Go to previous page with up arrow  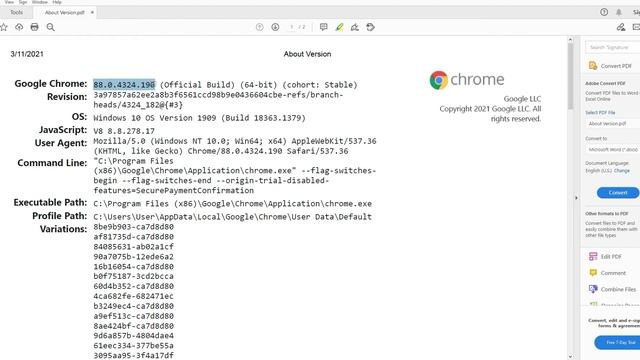260,27
